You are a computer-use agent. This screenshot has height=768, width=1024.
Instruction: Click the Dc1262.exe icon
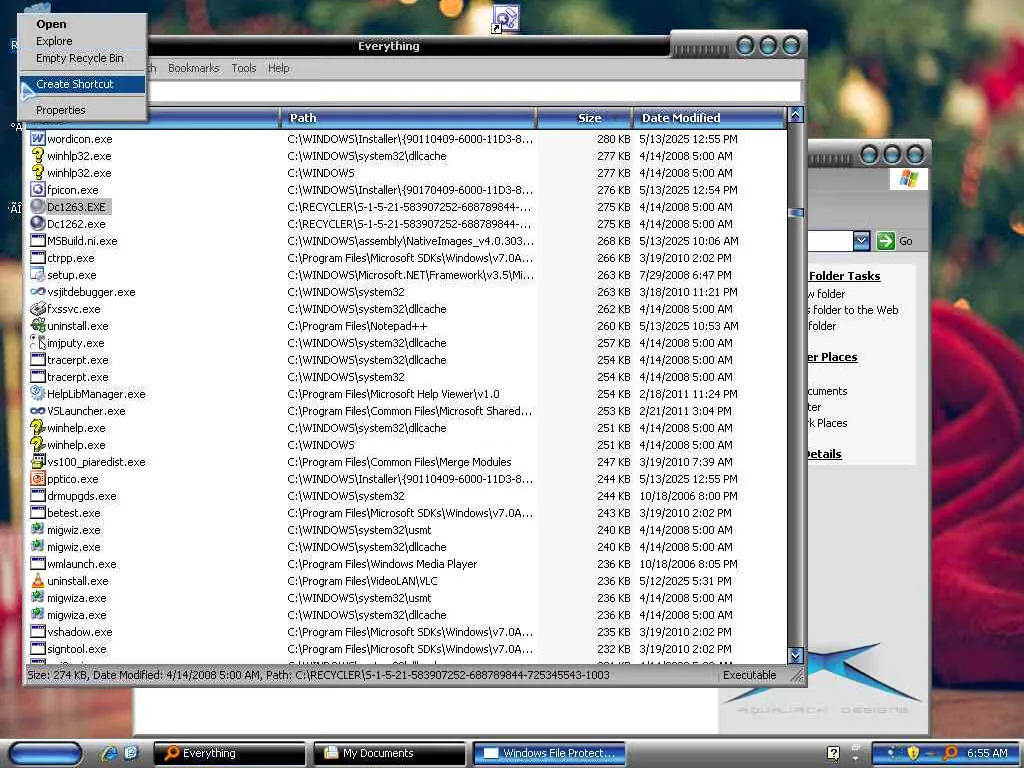(x=38, y=223)
